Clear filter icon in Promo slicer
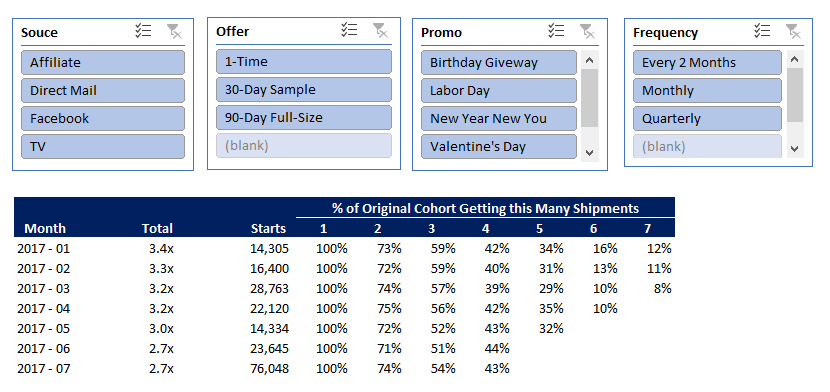 tap(587, 31)
